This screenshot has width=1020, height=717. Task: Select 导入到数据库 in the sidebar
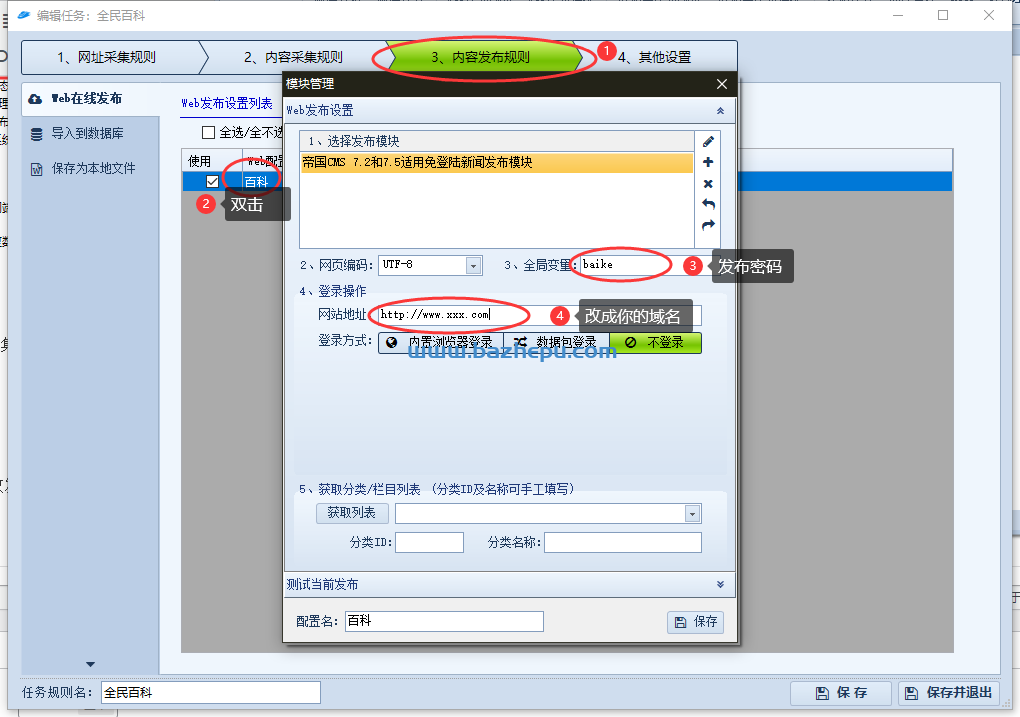(87, 133)
